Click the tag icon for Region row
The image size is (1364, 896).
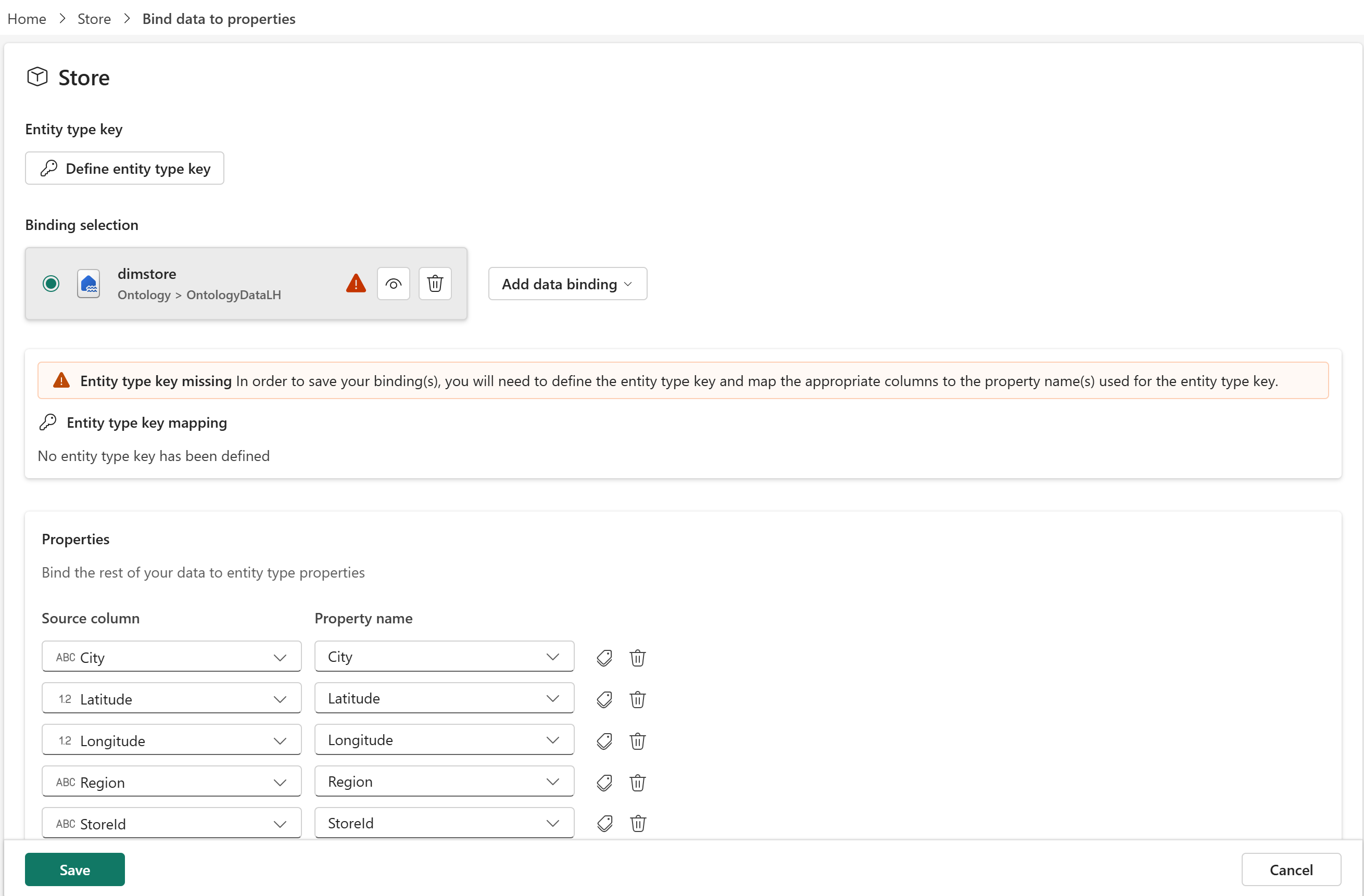(x=604, y=782)
